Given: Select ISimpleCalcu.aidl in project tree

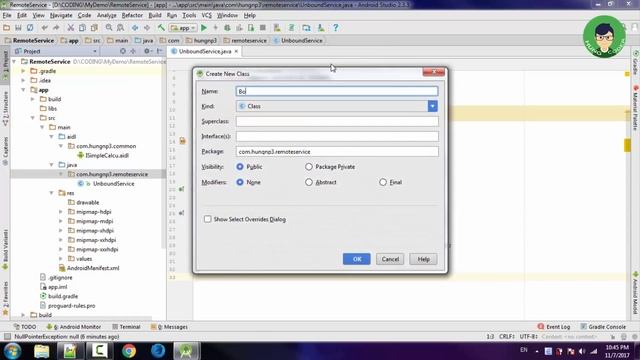Looking at the screenshot, I should click(103, 156).
